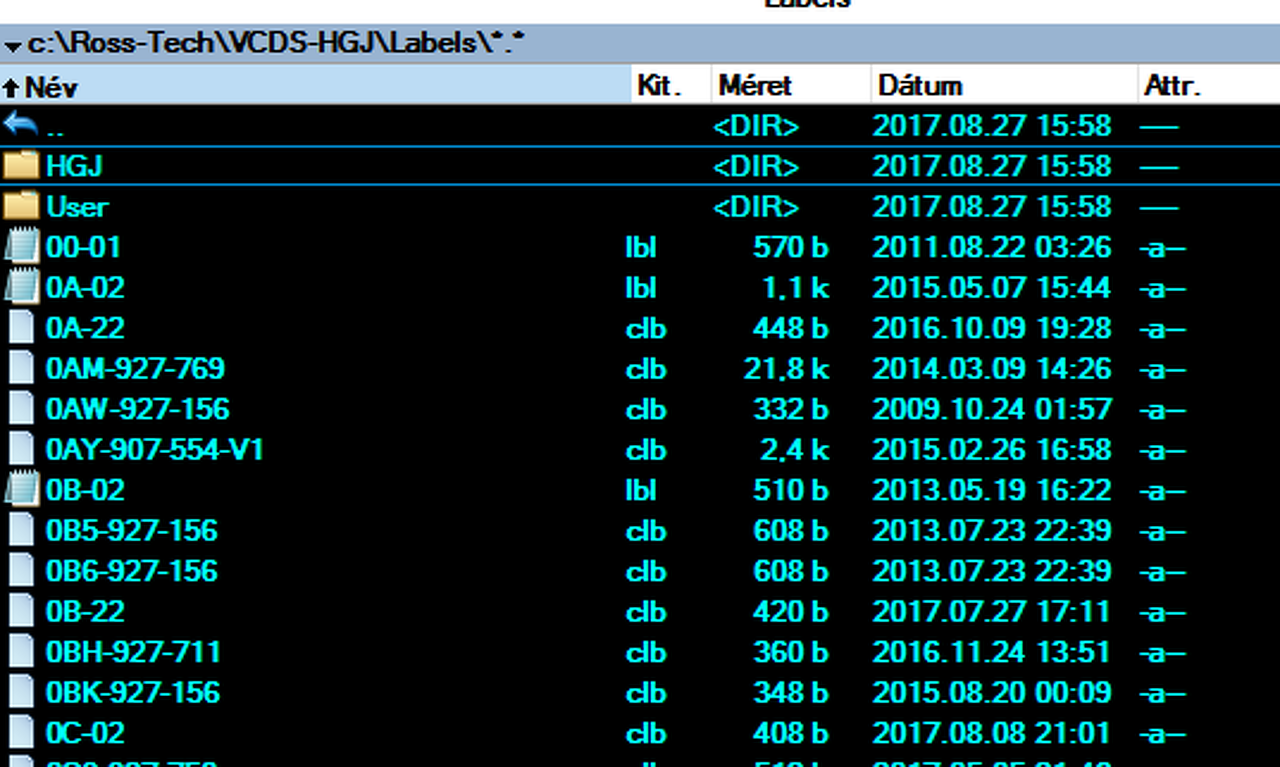The image size is (1280, 767).
Task: Click the size value 1,1 k
Action: (795, 288)
